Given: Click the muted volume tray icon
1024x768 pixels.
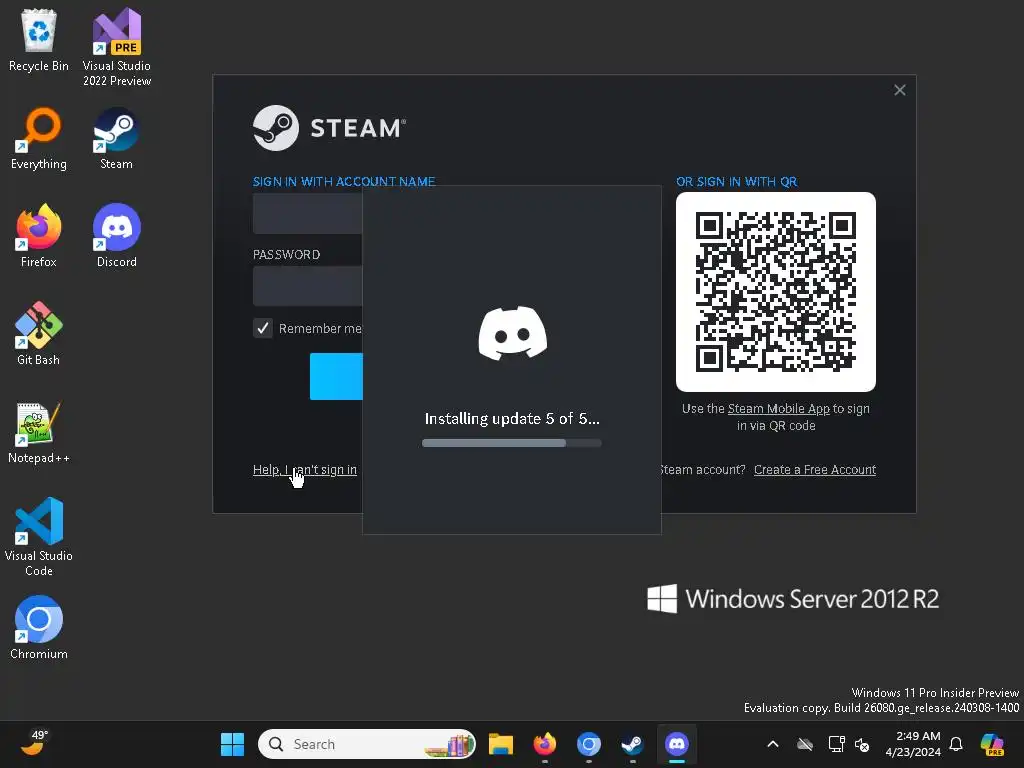Looking at the screenshot, I should [x=862, y=744].
